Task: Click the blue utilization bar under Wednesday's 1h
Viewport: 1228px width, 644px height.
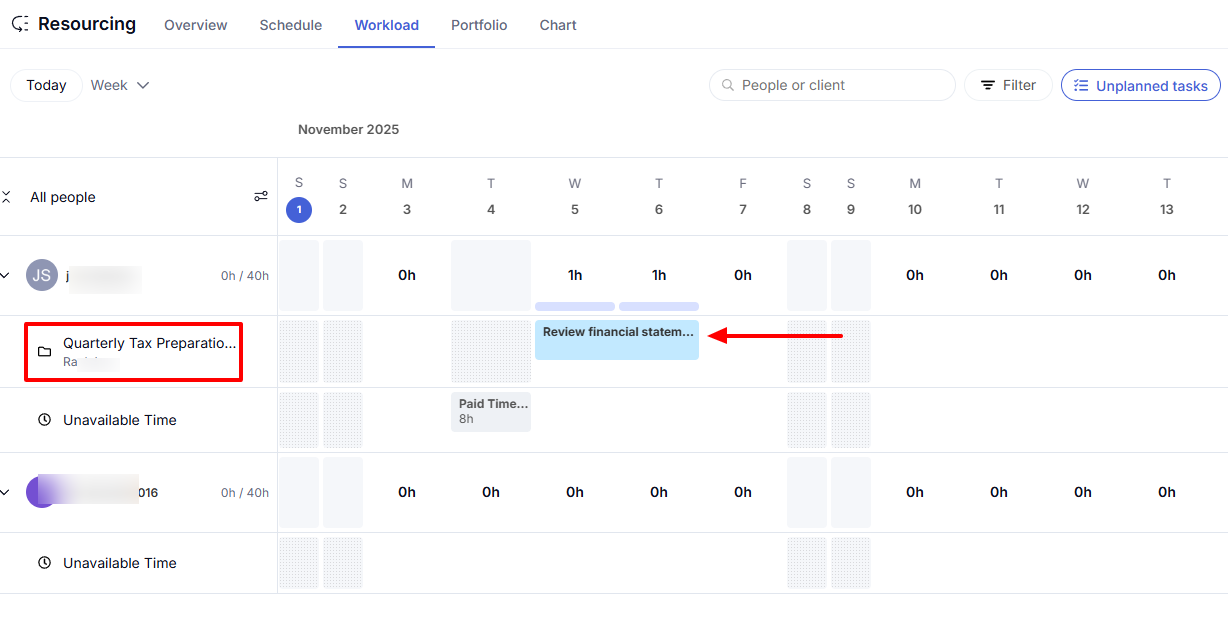Action: pos(574,306)
